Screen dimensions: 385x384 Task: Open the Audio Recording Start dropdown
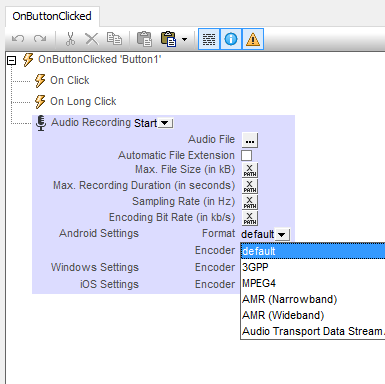[x=166, y=123]
